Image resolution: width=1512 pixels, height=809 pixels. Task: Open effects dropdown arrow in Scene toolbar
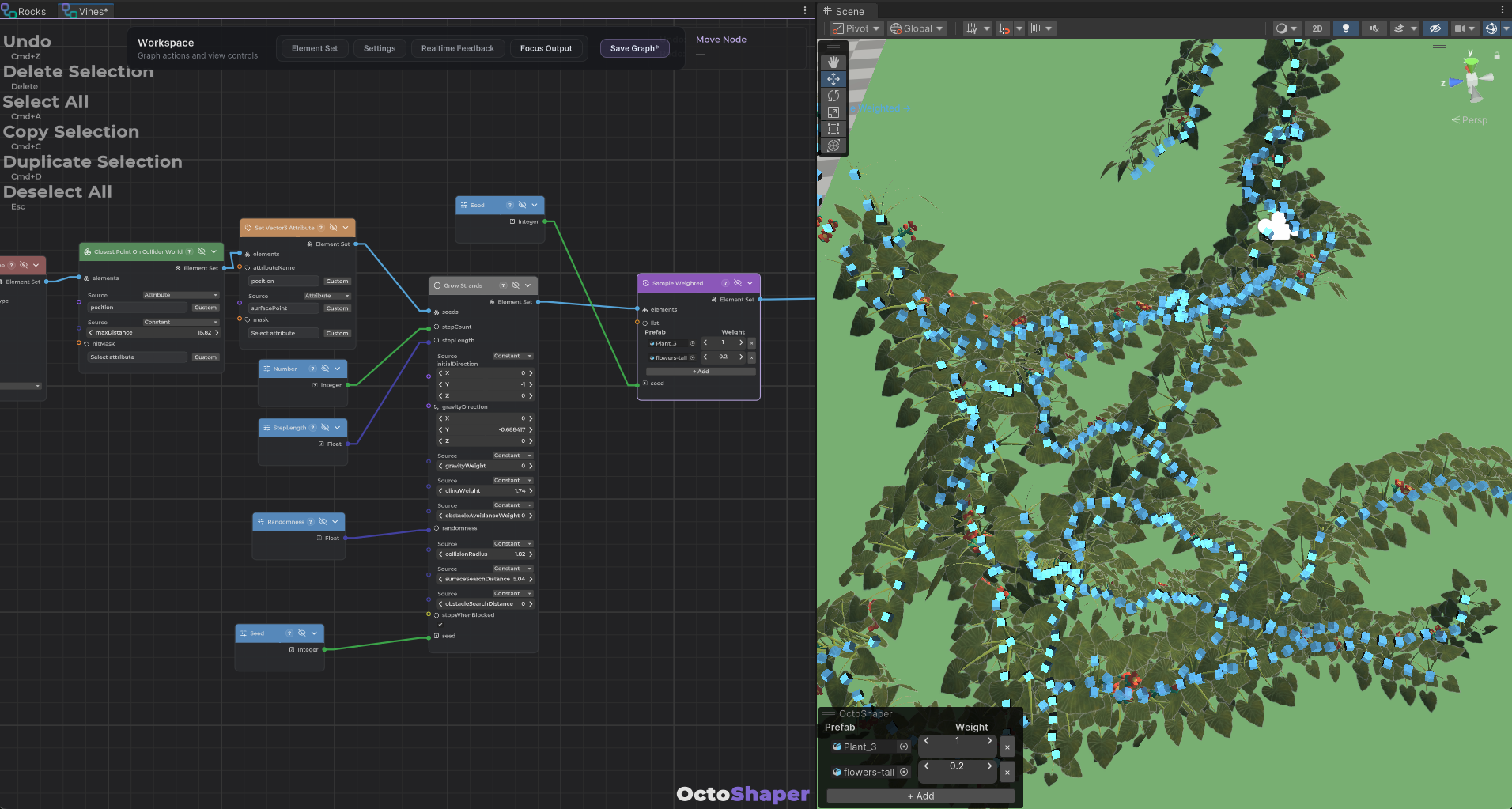pyautogui.click(x=1414, y=28)
